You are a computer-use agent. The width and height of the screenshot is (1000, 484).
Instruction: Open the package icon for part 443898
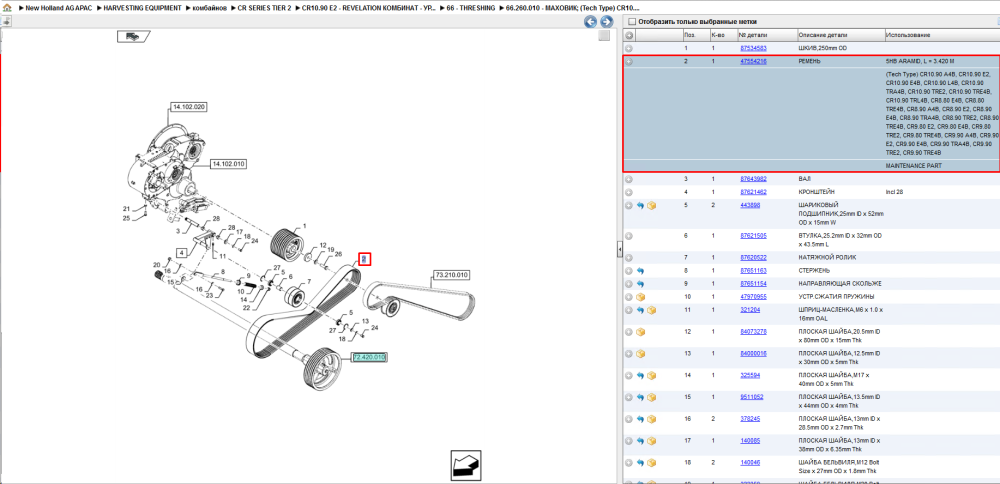click(x=651, y=205)
